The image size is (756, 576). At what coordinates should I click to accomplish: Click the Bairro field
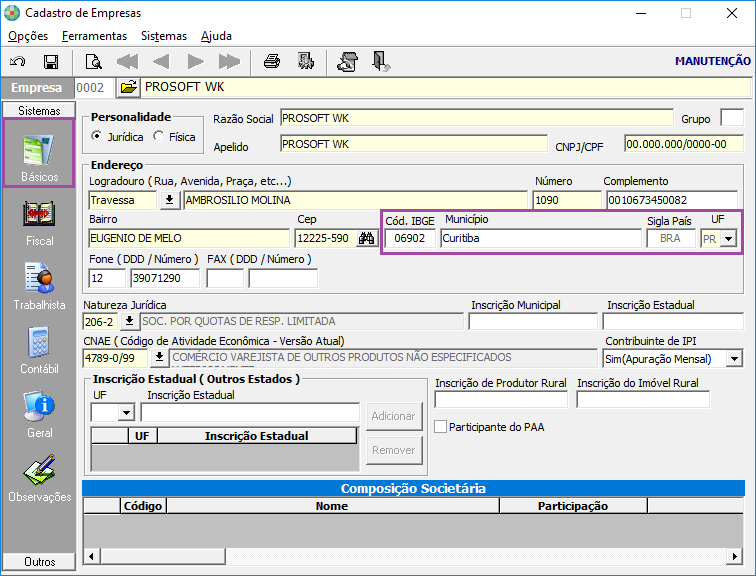click(189, 238)
